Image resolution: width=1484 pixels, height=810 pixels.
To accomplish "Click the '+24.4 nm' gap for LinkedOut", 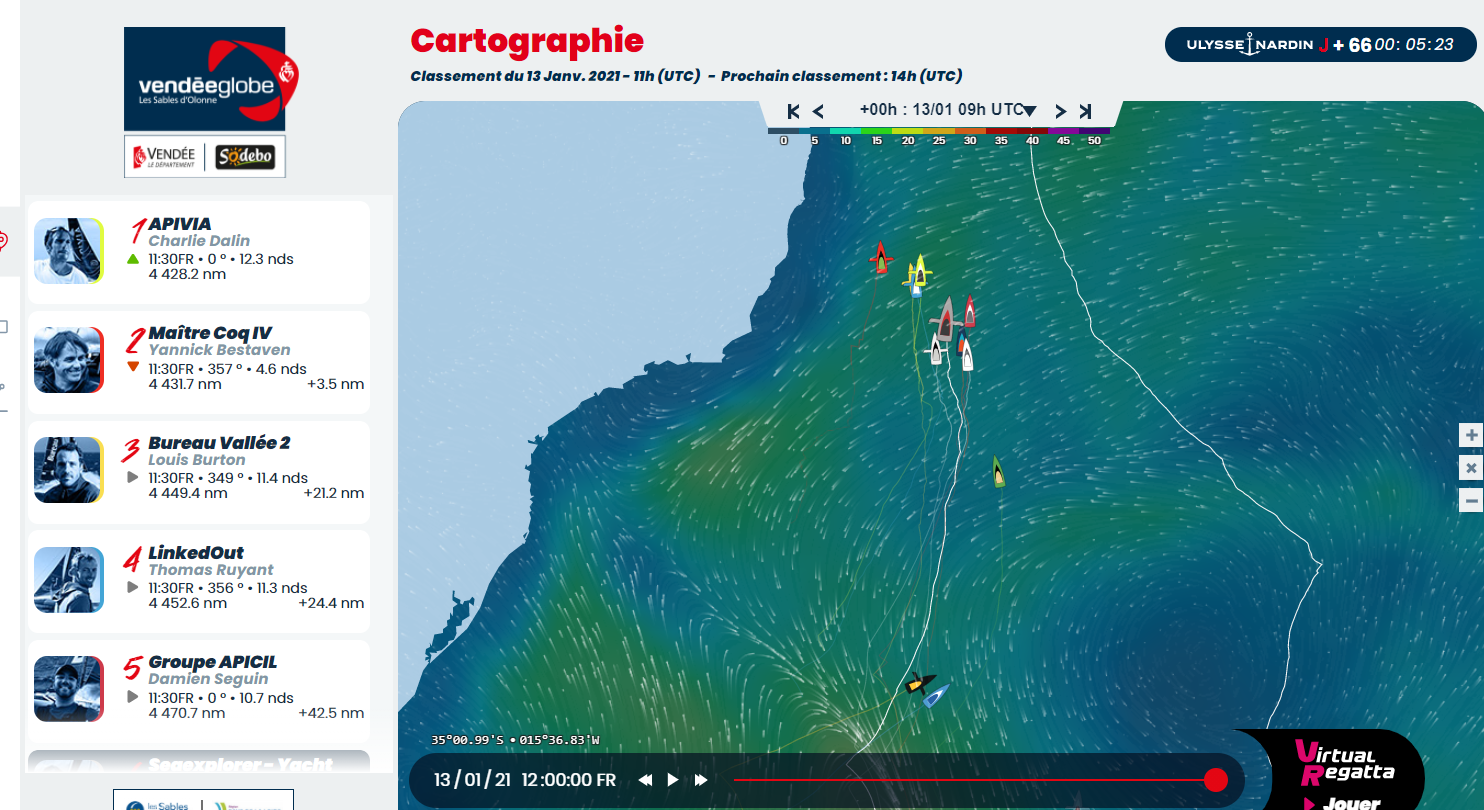I will pos(331,604).
